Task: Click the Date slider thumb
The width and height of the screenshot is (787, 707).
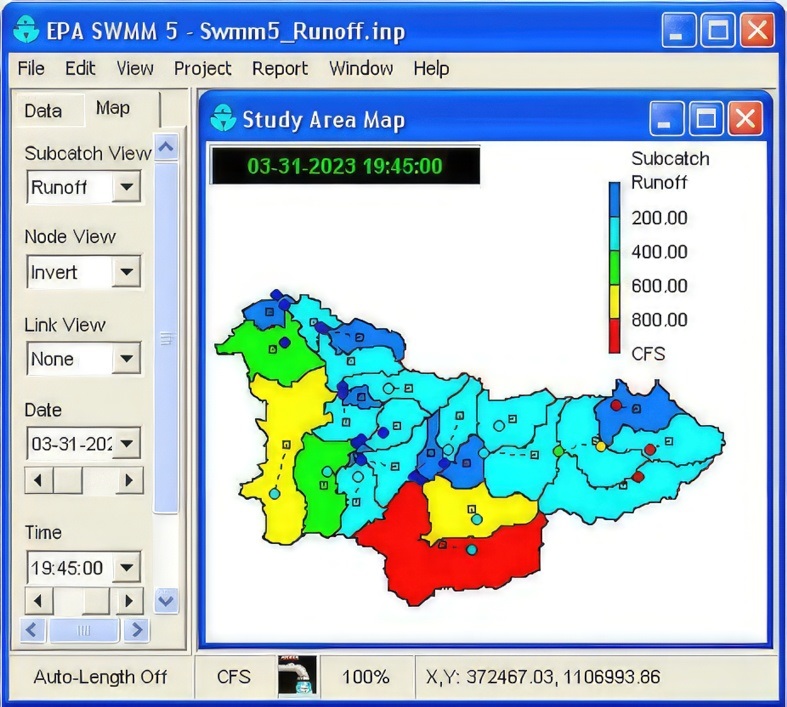Action: (68, 480)
